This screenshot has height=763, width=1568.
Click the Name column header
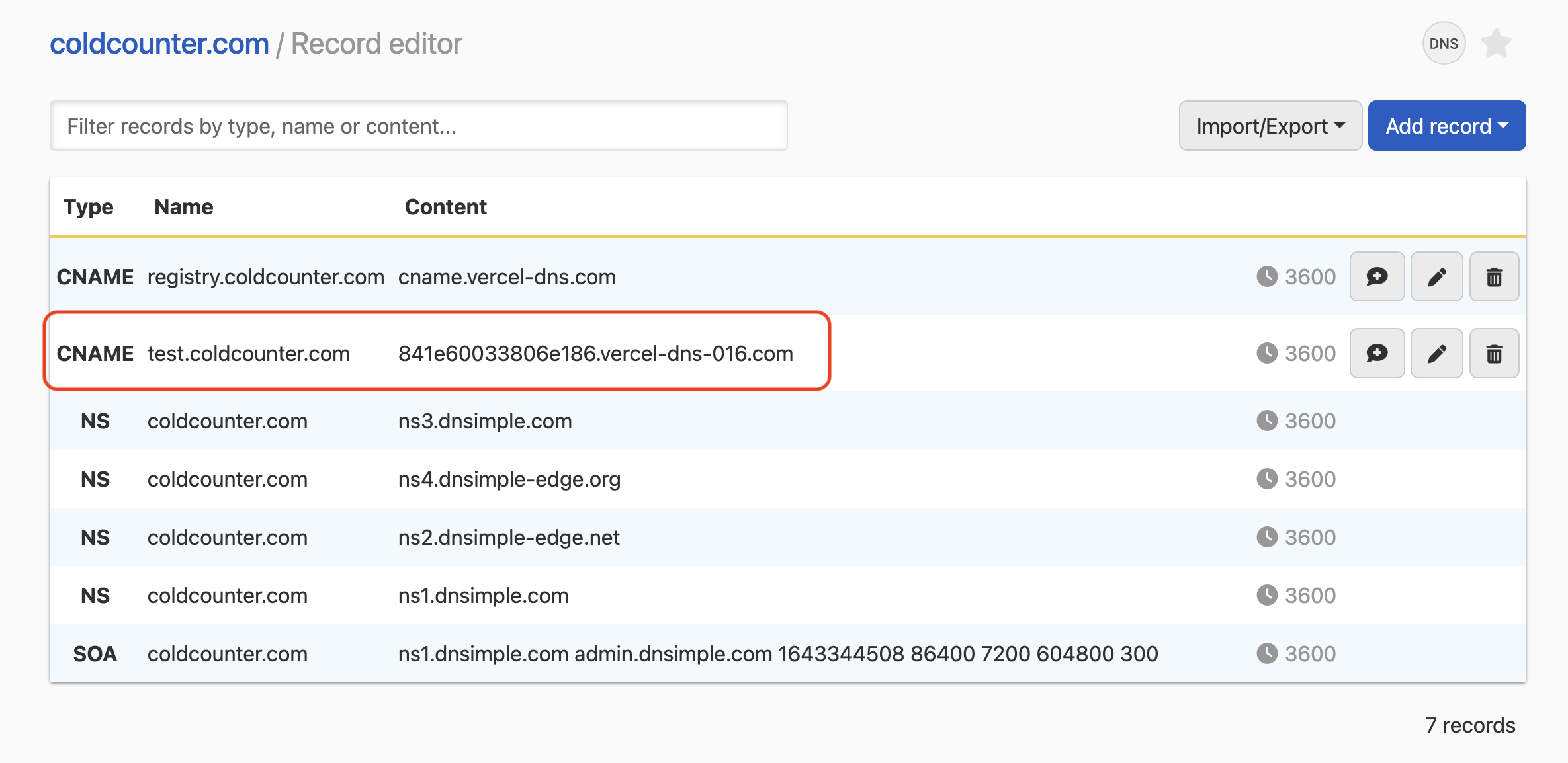(183, 207)
